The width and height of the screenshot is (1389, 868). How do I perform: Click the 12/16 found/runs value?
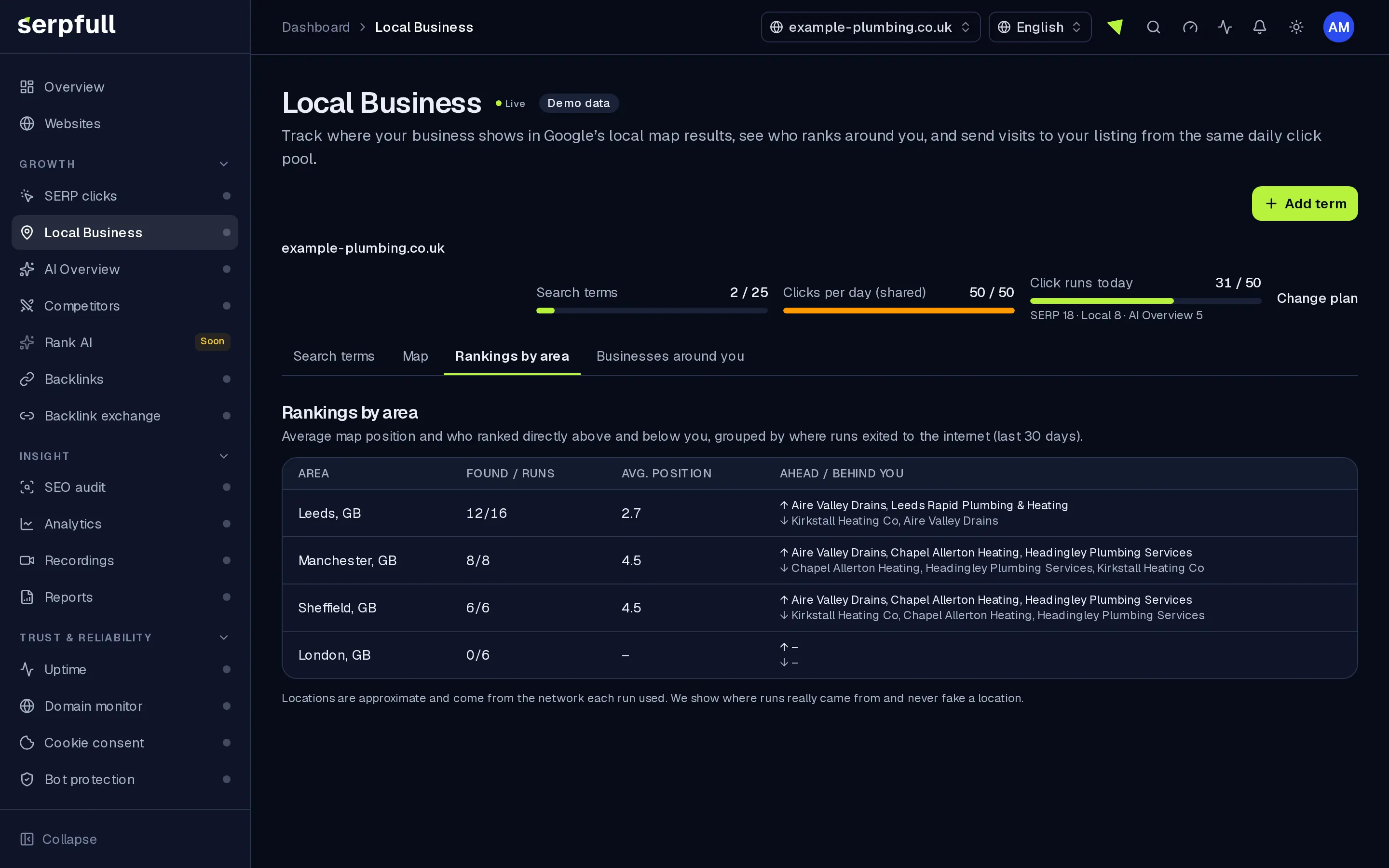[486, 513]
